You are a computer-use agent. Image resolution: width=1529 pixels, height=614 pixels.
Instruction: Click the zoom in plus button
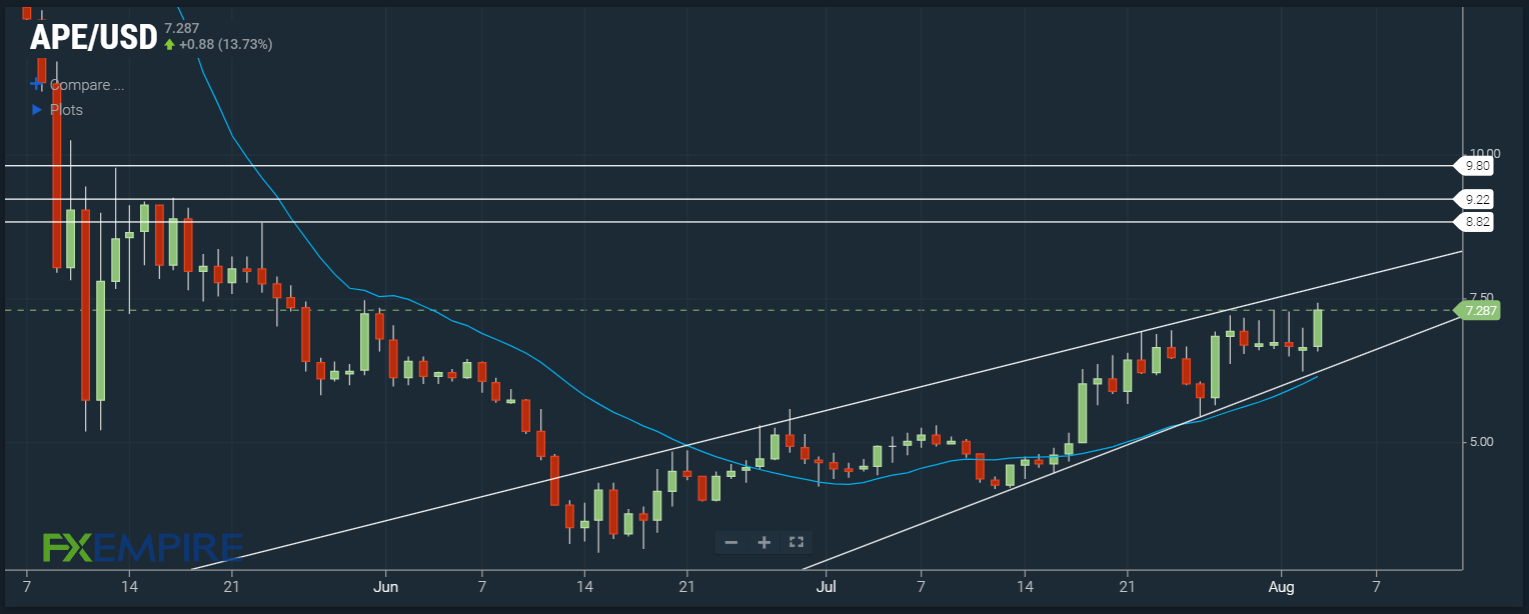pyautogui.click(x=764, y=542)
